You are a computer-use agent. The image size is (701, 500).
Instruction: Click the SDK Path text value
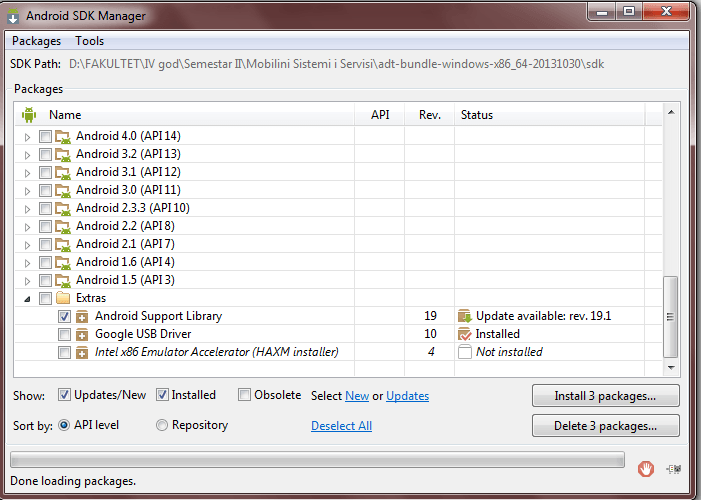click(x=336, y=64)
